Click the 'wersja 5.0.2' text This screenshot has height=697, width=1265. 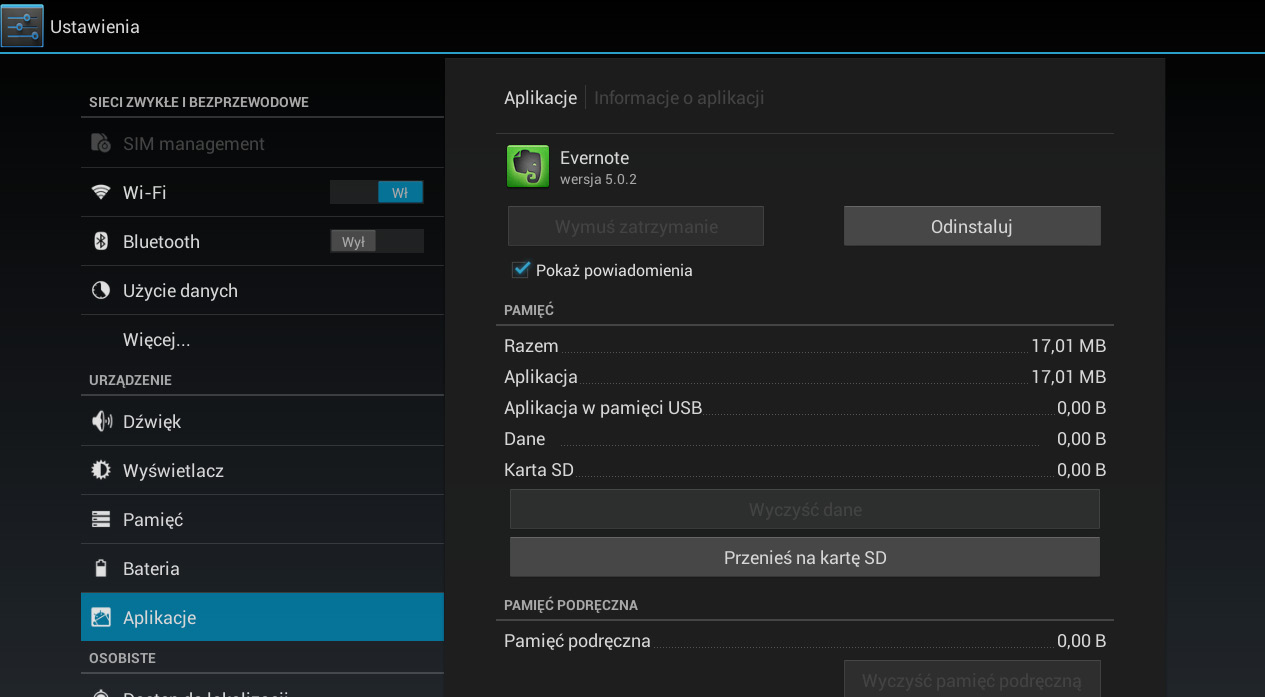(598, 180)
